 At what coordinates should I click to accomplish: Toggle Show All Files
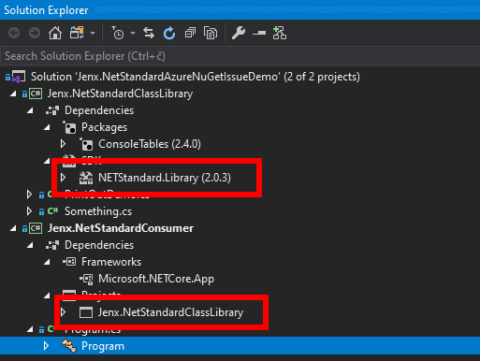(210, 33)
